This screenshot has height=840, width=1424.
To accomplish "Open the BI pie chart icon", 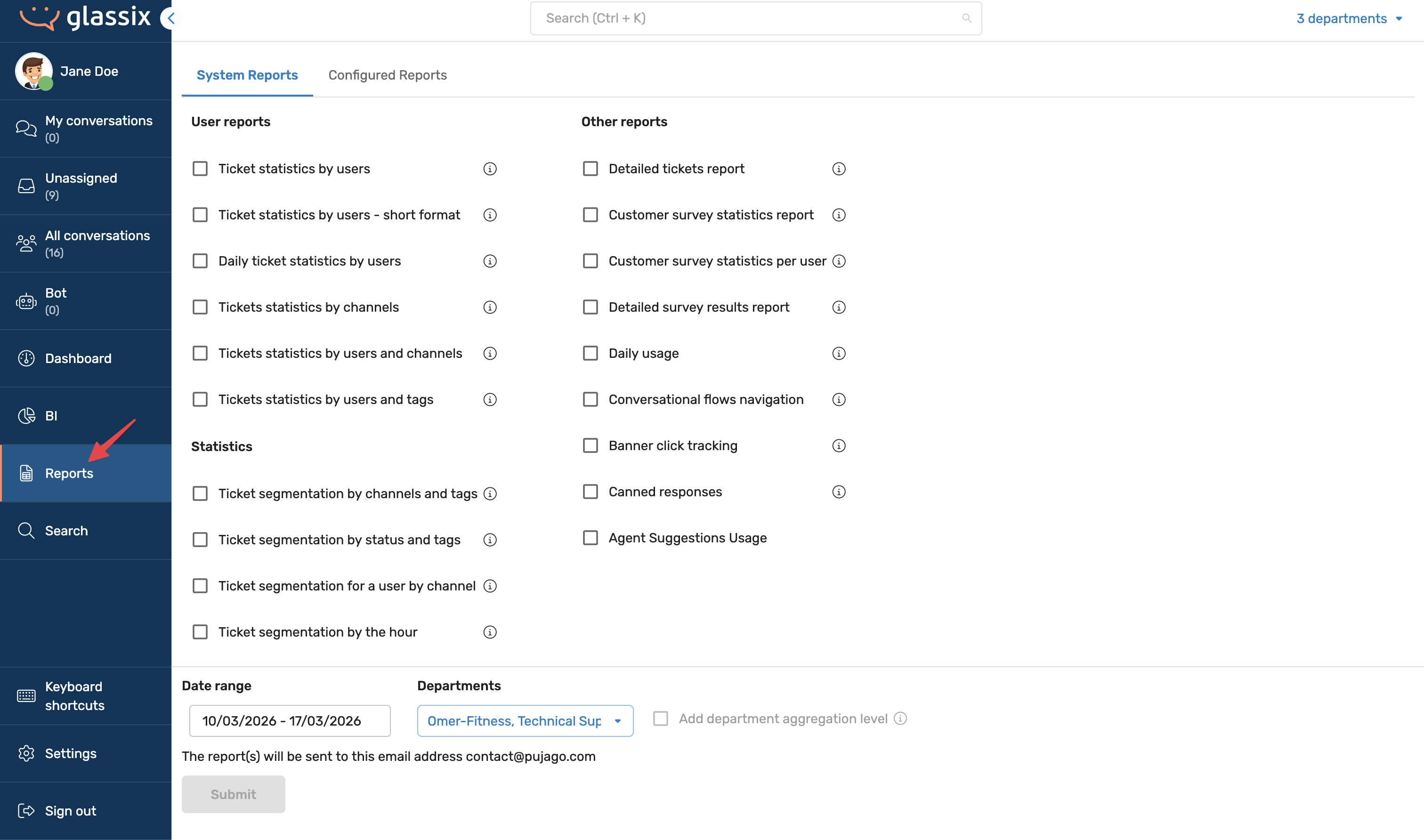I will pos(26,416).
